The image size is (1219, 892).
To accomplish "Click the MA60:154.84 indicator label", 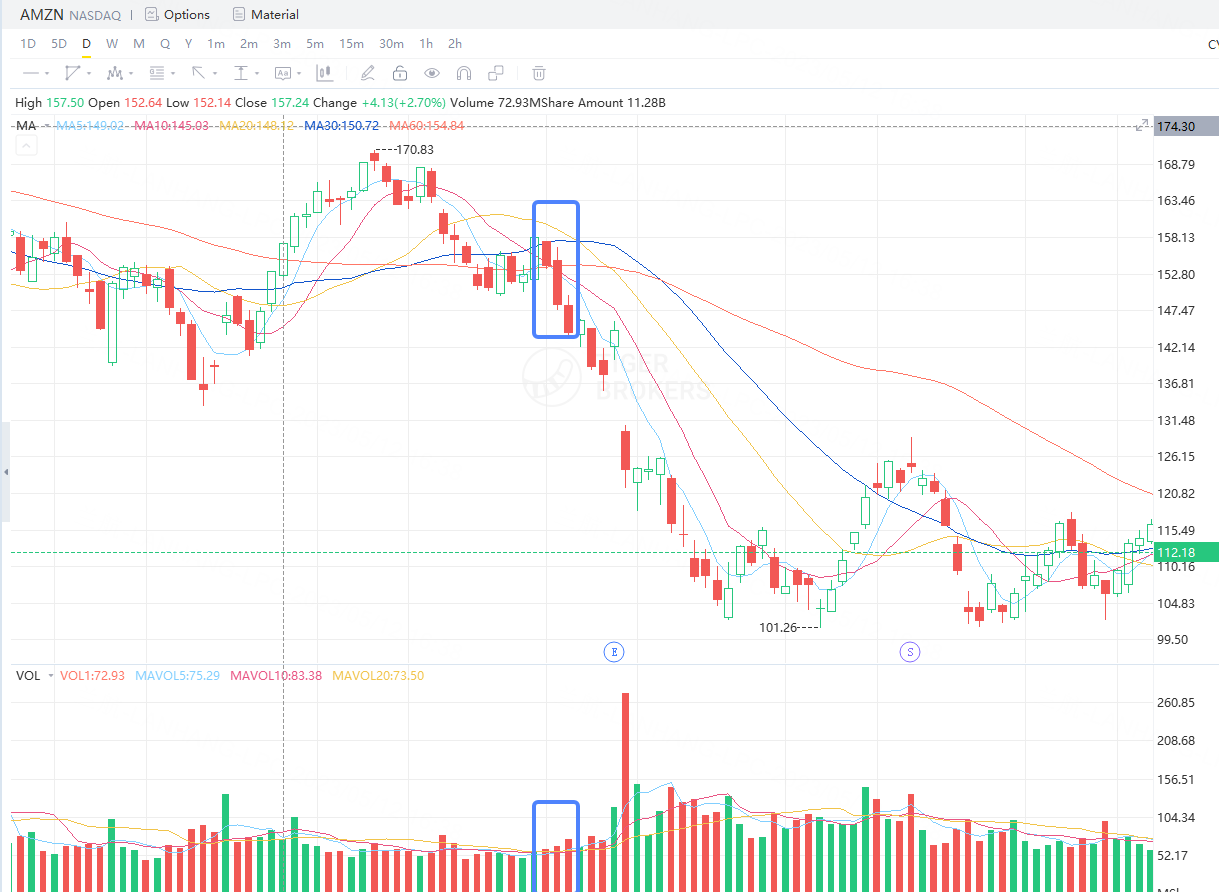I will pyautogui.click(x=427, y=125).
